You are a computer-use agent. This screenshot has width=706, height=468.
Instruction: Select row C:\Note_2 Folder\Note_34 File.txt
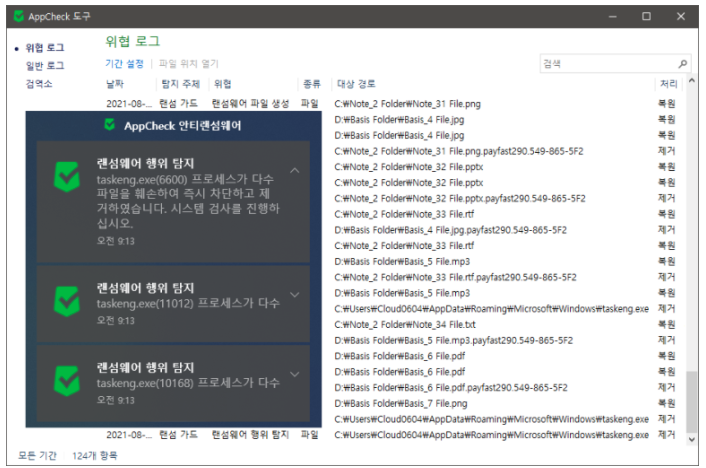(405, 325)
